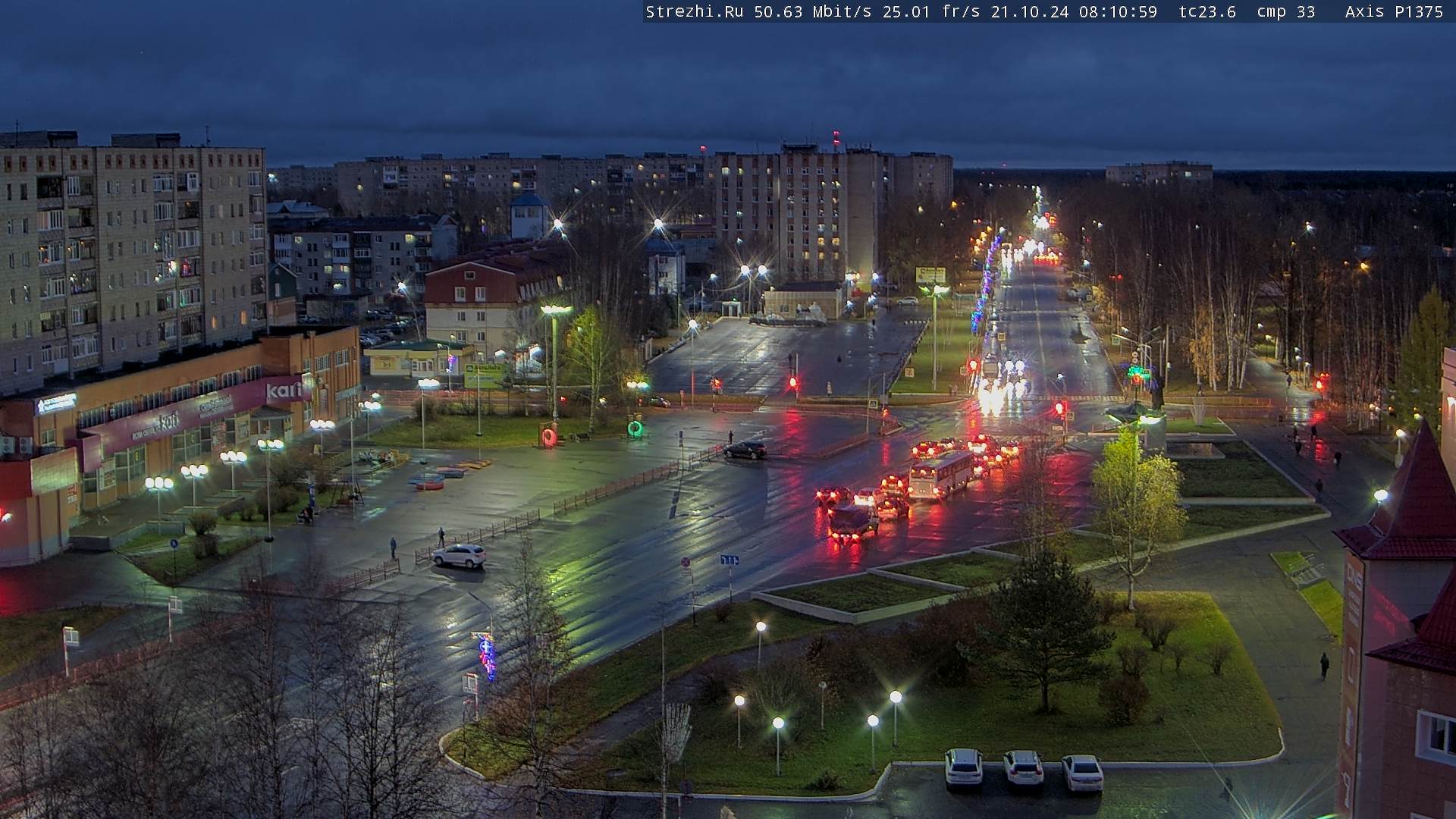Click the cmp 33 compression readout
Viewport: 1456px width, 819px height.
(1285, 11)
